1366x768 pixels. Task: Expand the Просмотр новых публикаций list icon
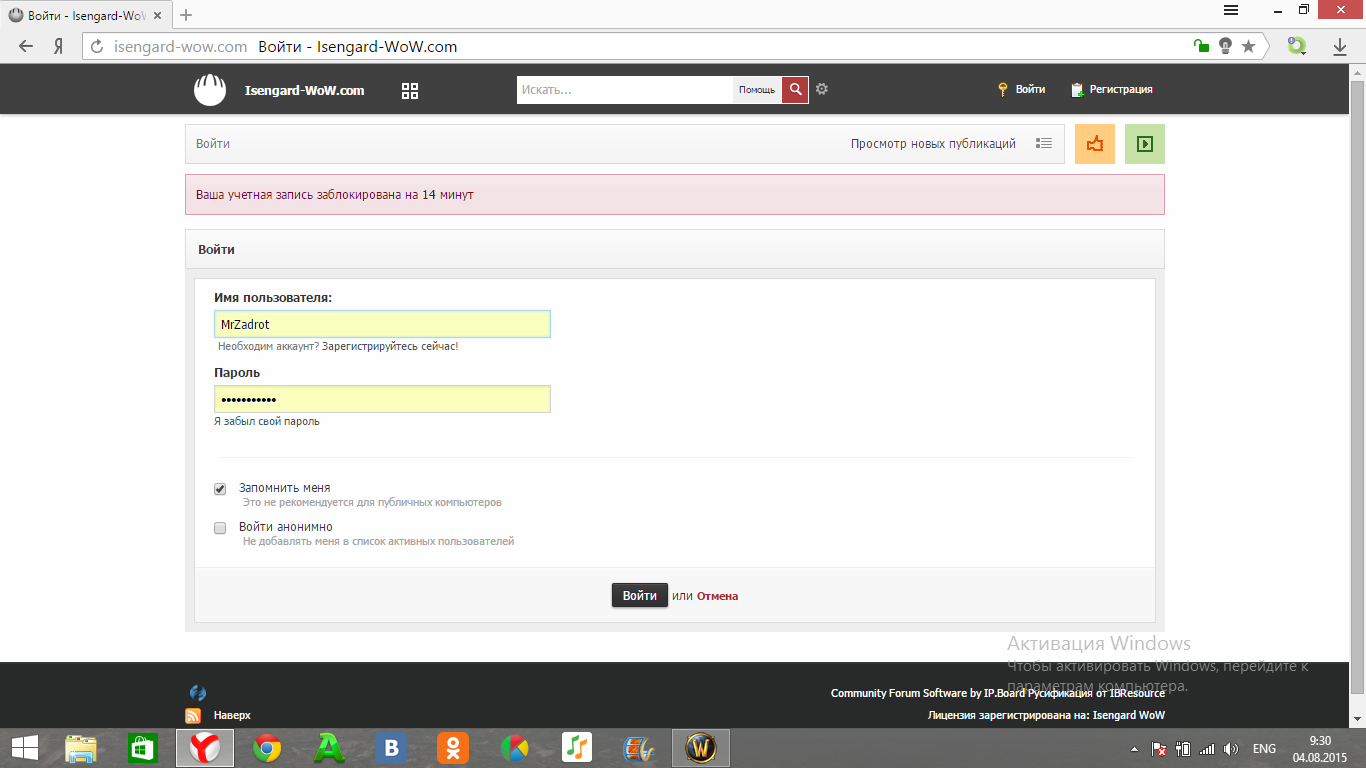coord(1044,144)
